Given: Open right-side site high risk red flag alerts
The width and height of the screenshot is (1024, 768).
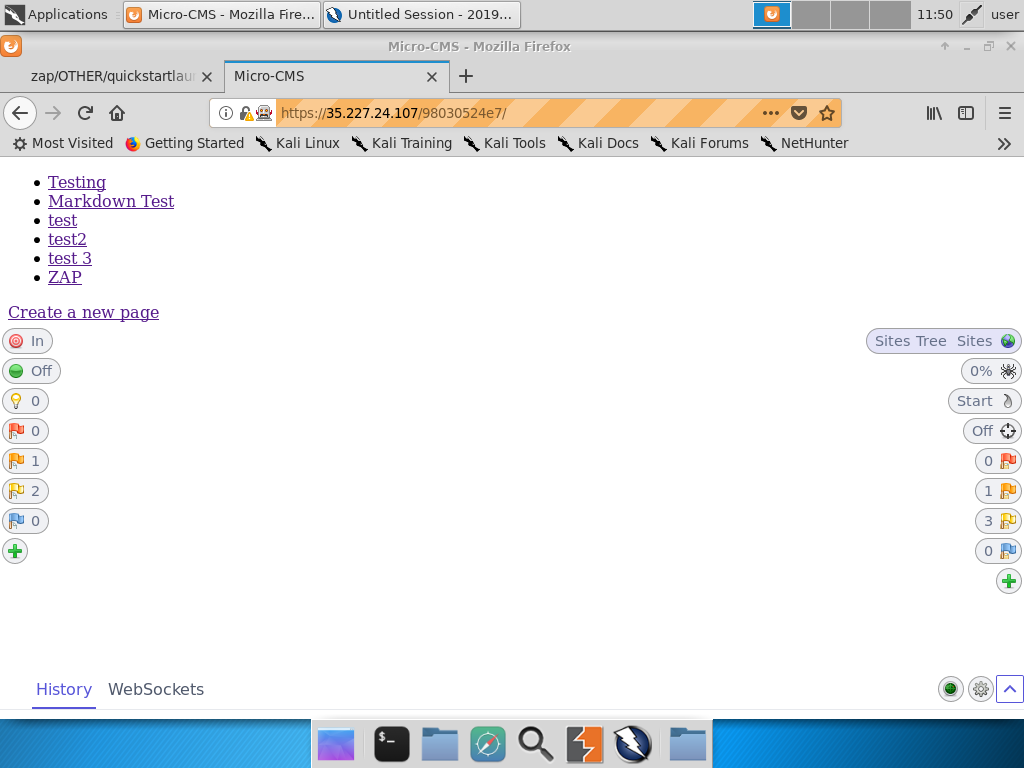Looking at the screenshot, I should 999,461.
